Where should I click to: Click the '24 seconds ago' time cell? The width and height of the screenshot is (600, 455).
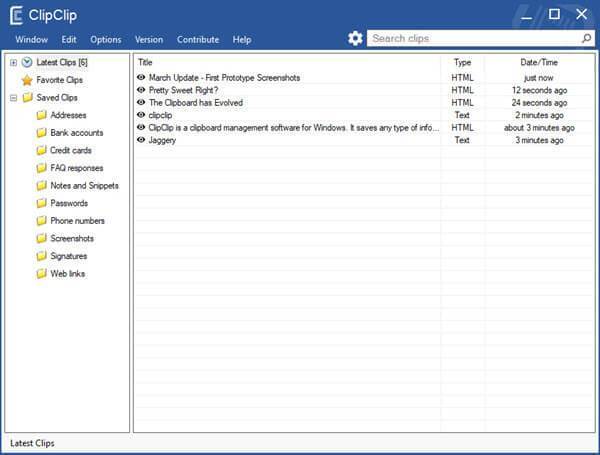(x=539, y=103)
